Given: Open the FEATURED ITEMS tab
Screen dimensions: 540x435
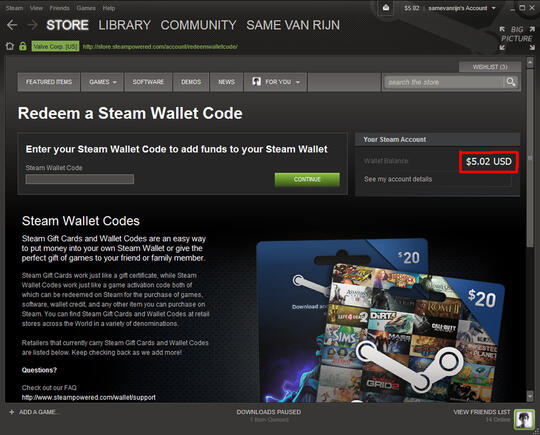Looking at the screenshot, I should coord(49,82).
